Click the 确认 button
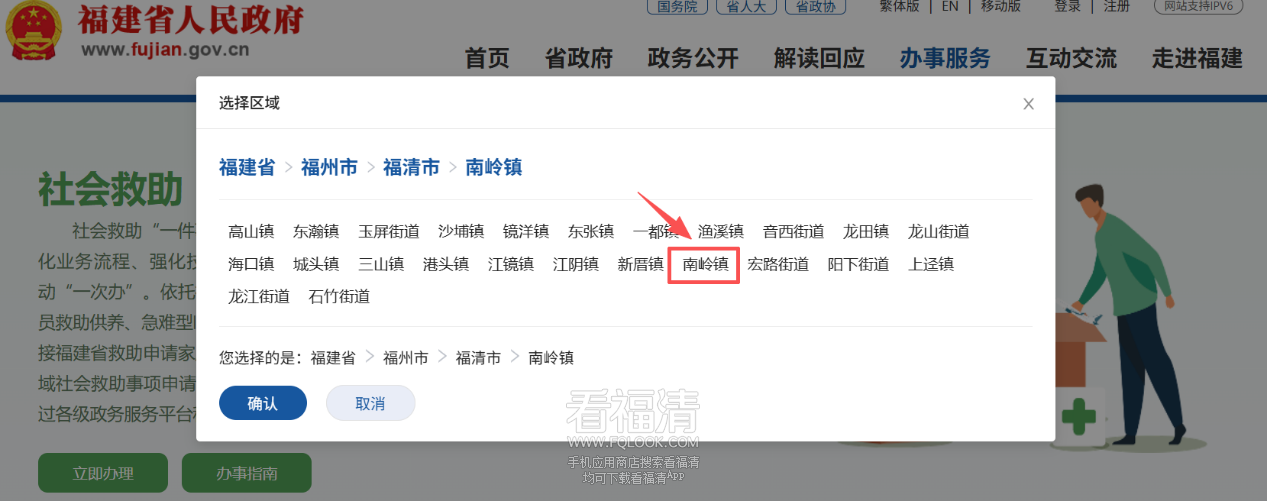 (263, 403)
